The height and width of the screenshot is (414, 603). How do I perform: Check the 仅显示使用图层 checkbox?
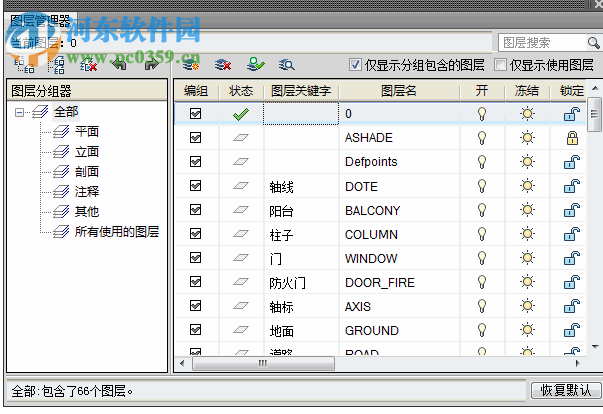click(x=500, y=65)
